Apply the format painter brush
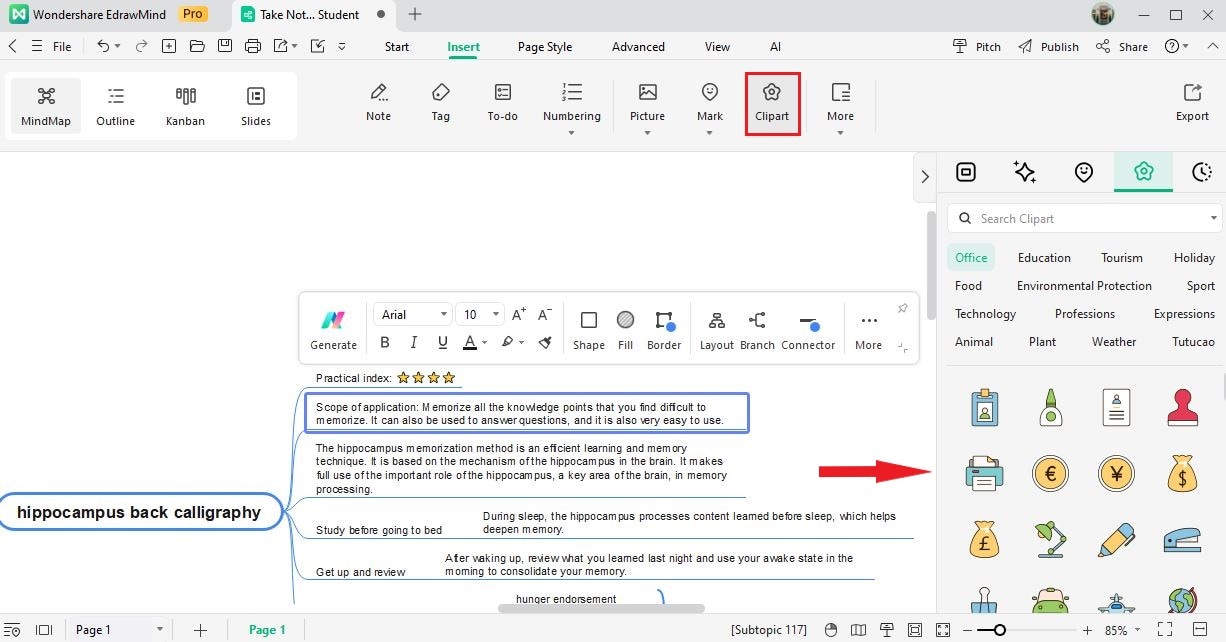The image size is (1226, 642). 545,342
